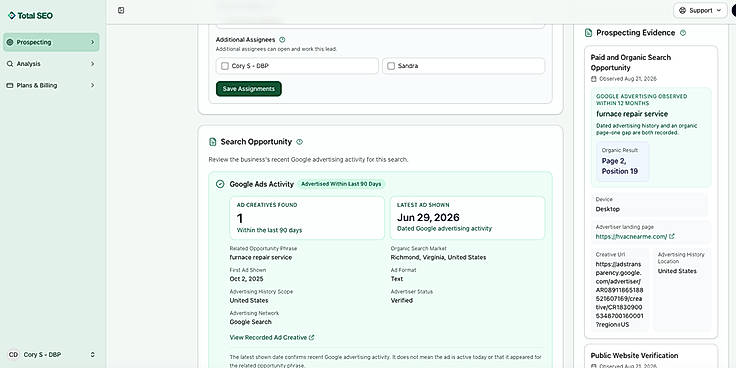Click the Latest Ad Shown card

click(x=468, y=218)
